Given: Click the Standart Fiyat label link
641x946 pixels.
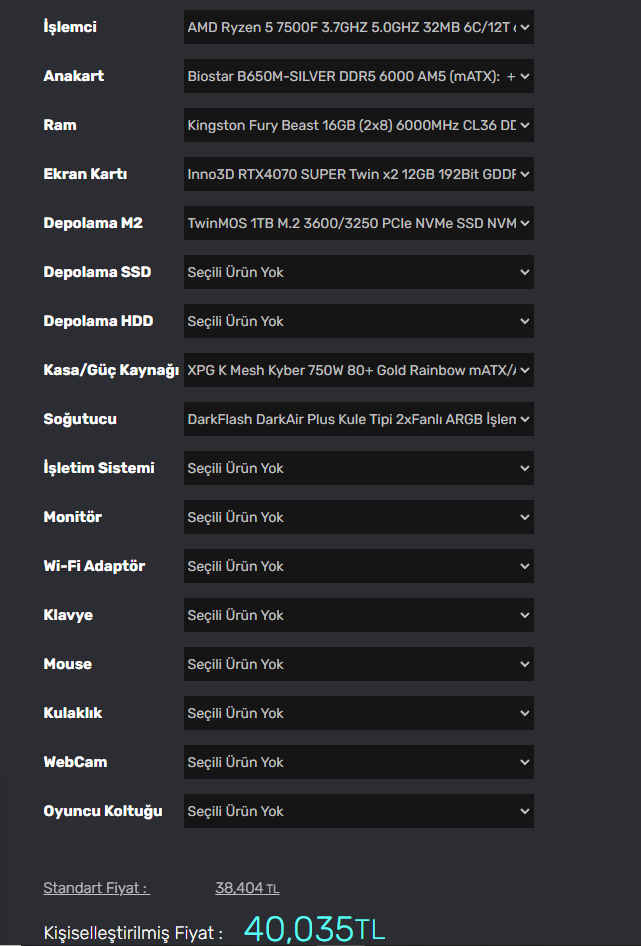Looking at the screenshot, I should click(96, 888).
